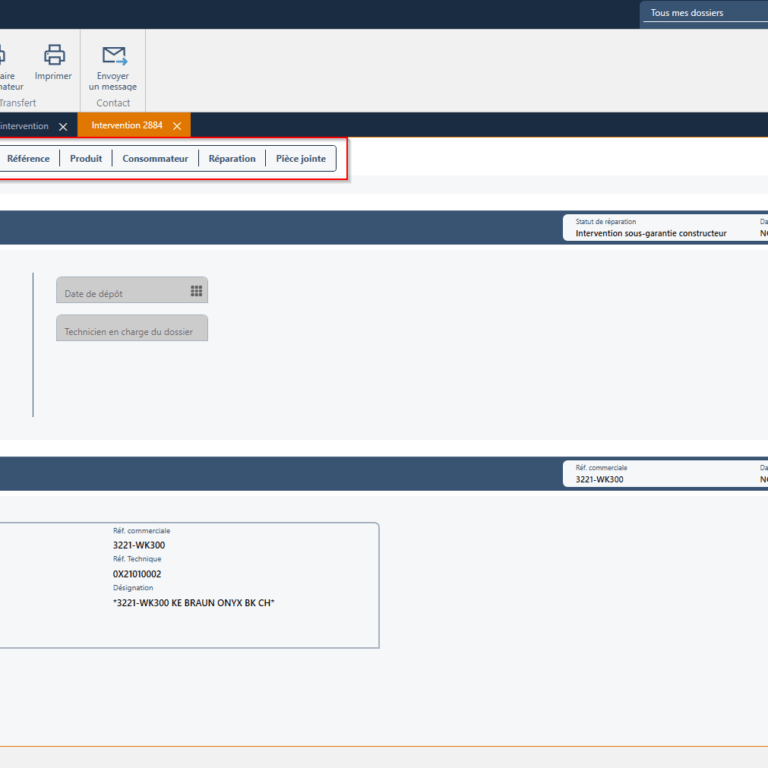Go to the Référence section
Screen dimensions: 768x768
pos(28,159)
